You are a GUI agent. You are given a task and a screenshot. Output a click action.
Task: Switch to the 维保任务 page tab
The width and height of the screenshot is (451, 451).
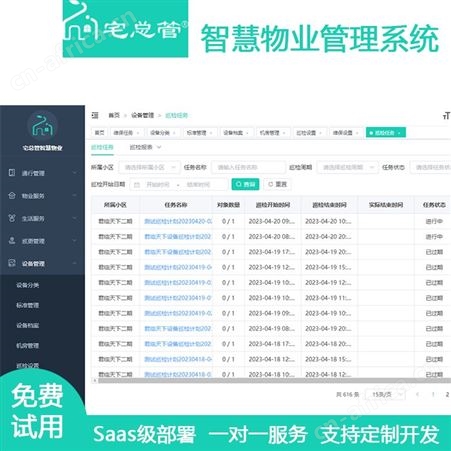126,133
